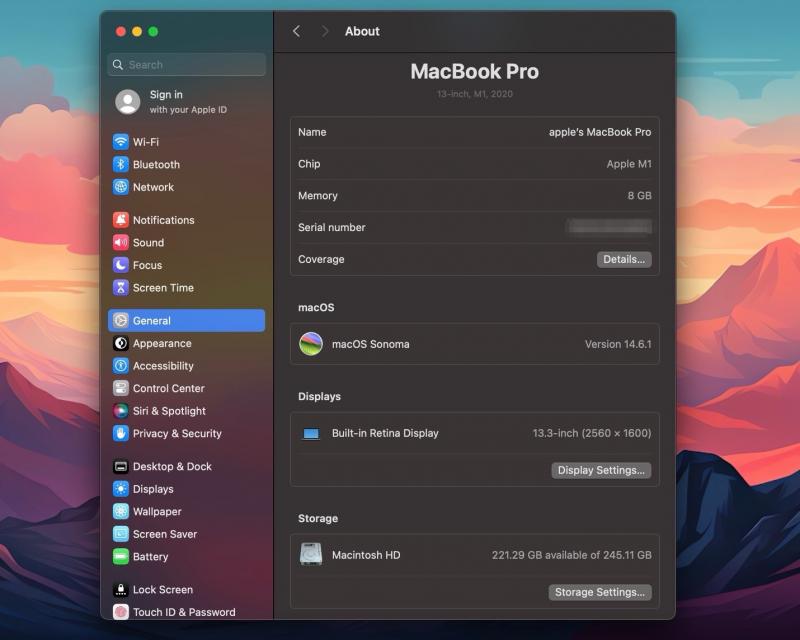Select the Network sidebar label
The height and width of the screenshot is (640, 800).
tap(153, 187)
